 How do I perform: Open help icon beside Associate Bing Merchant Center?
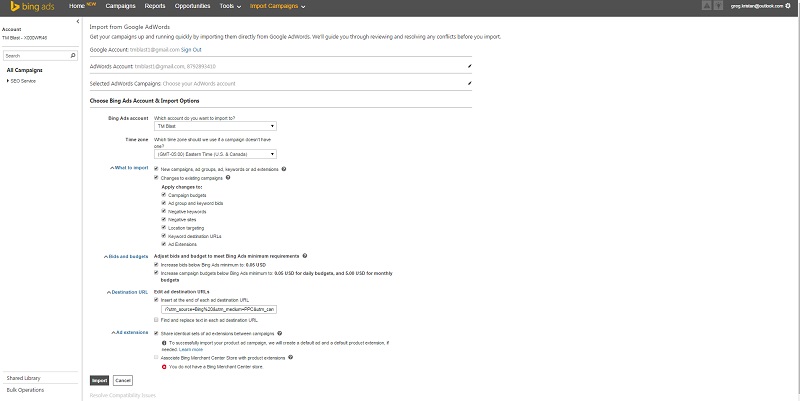point(290,357)
